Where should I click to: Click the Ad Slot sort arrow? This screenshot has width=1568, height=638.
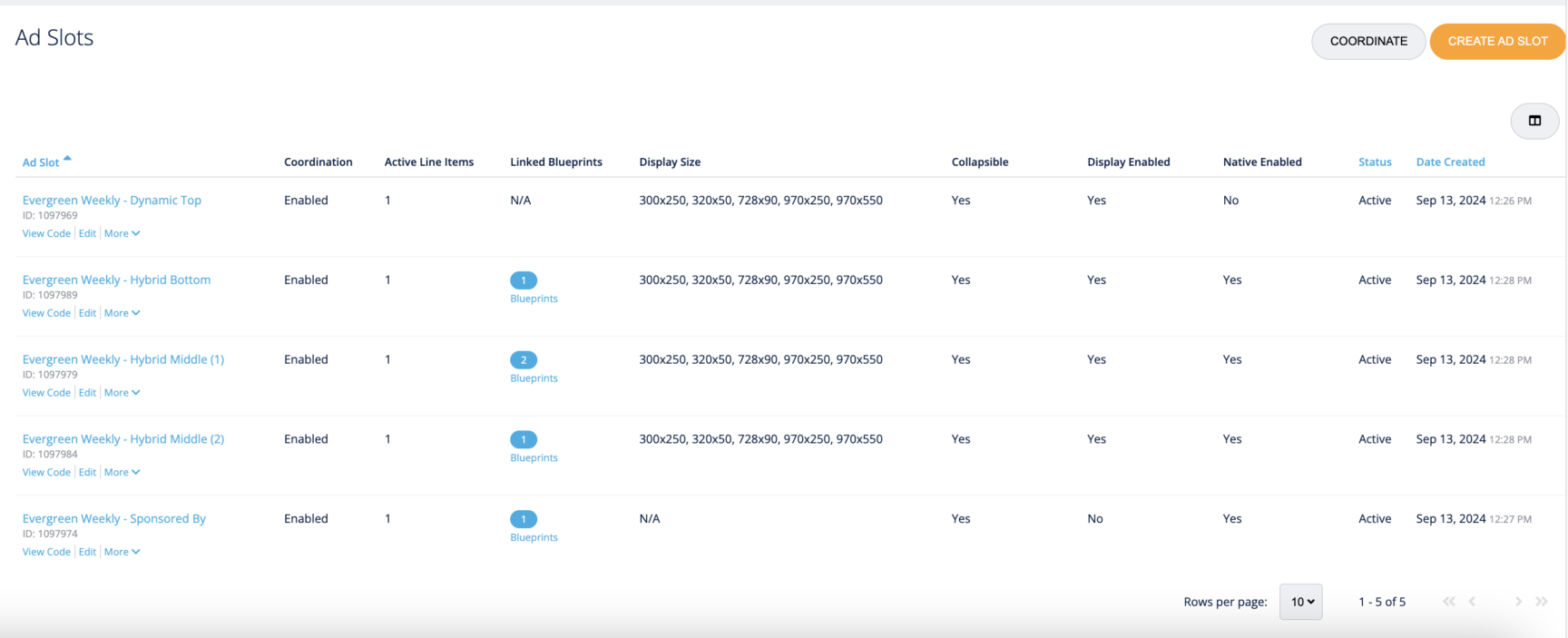[x=67, y=159]
